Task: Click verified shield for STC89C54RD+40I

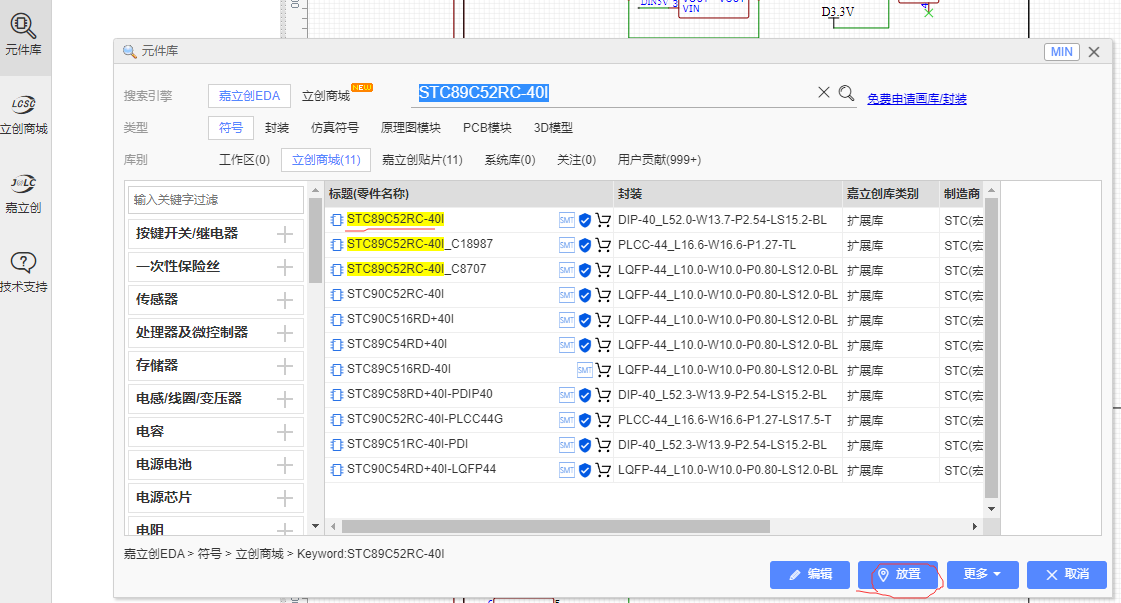Action: tap(585, 345)
